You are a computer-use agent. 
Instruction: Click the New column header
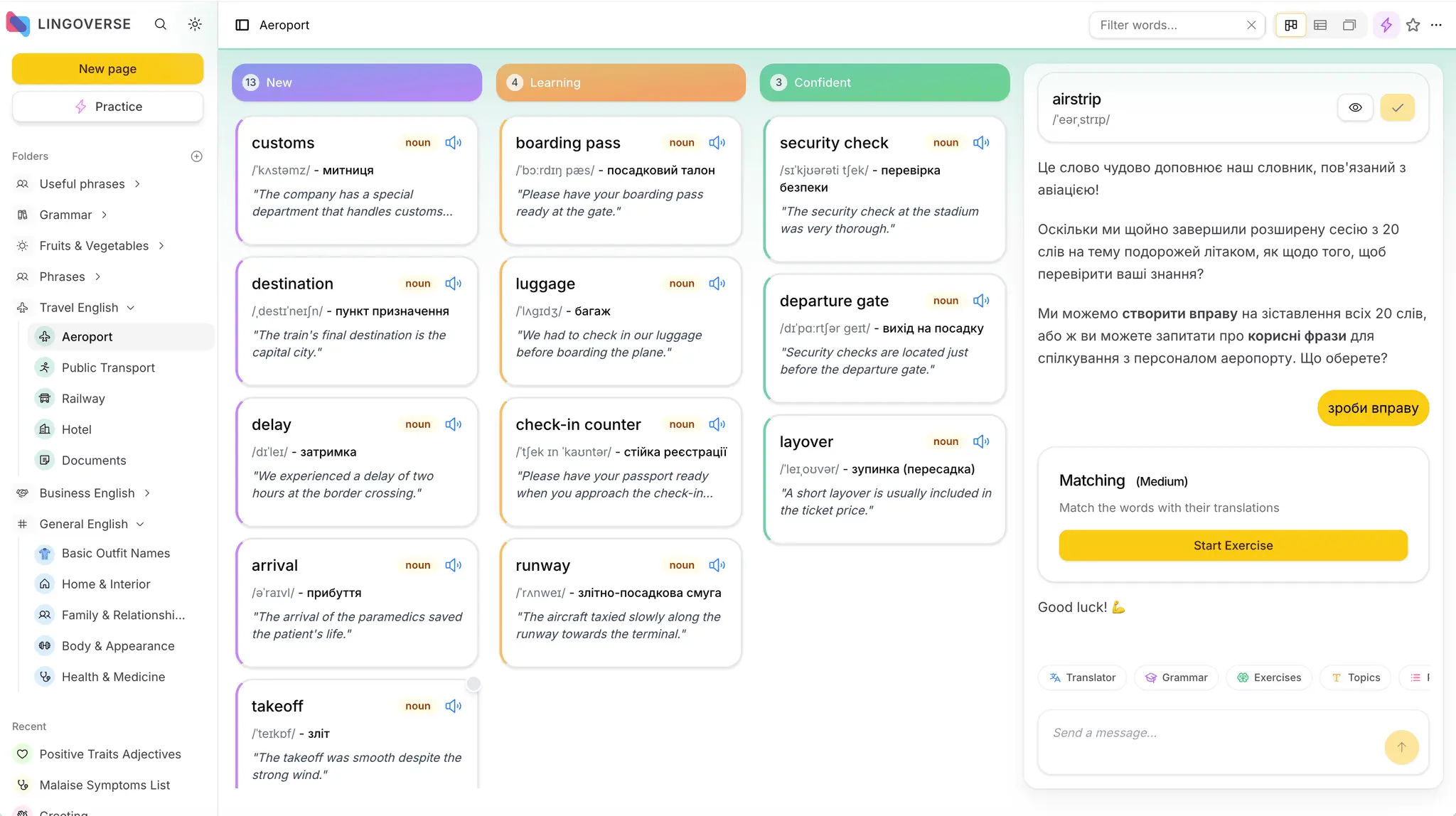[357, 82]
